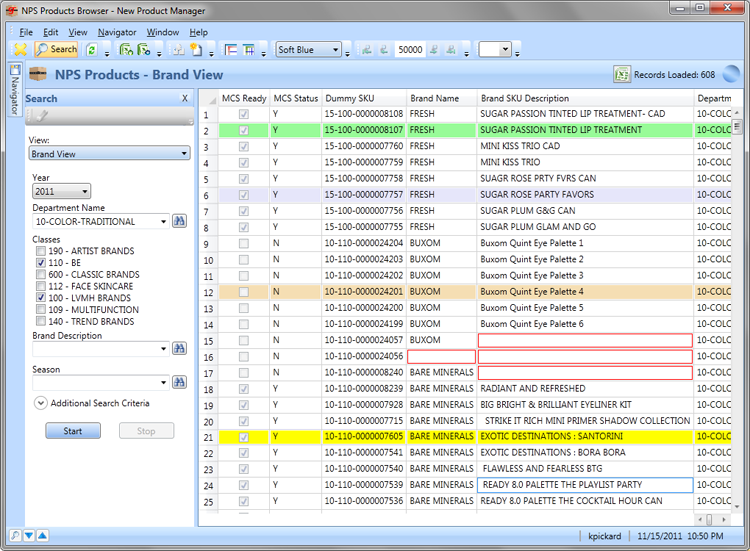The height and width of the screenshot is (551, 750).
Task: Check the 112 - FACE SKINCARE class
Action: (x=41, y=286)
